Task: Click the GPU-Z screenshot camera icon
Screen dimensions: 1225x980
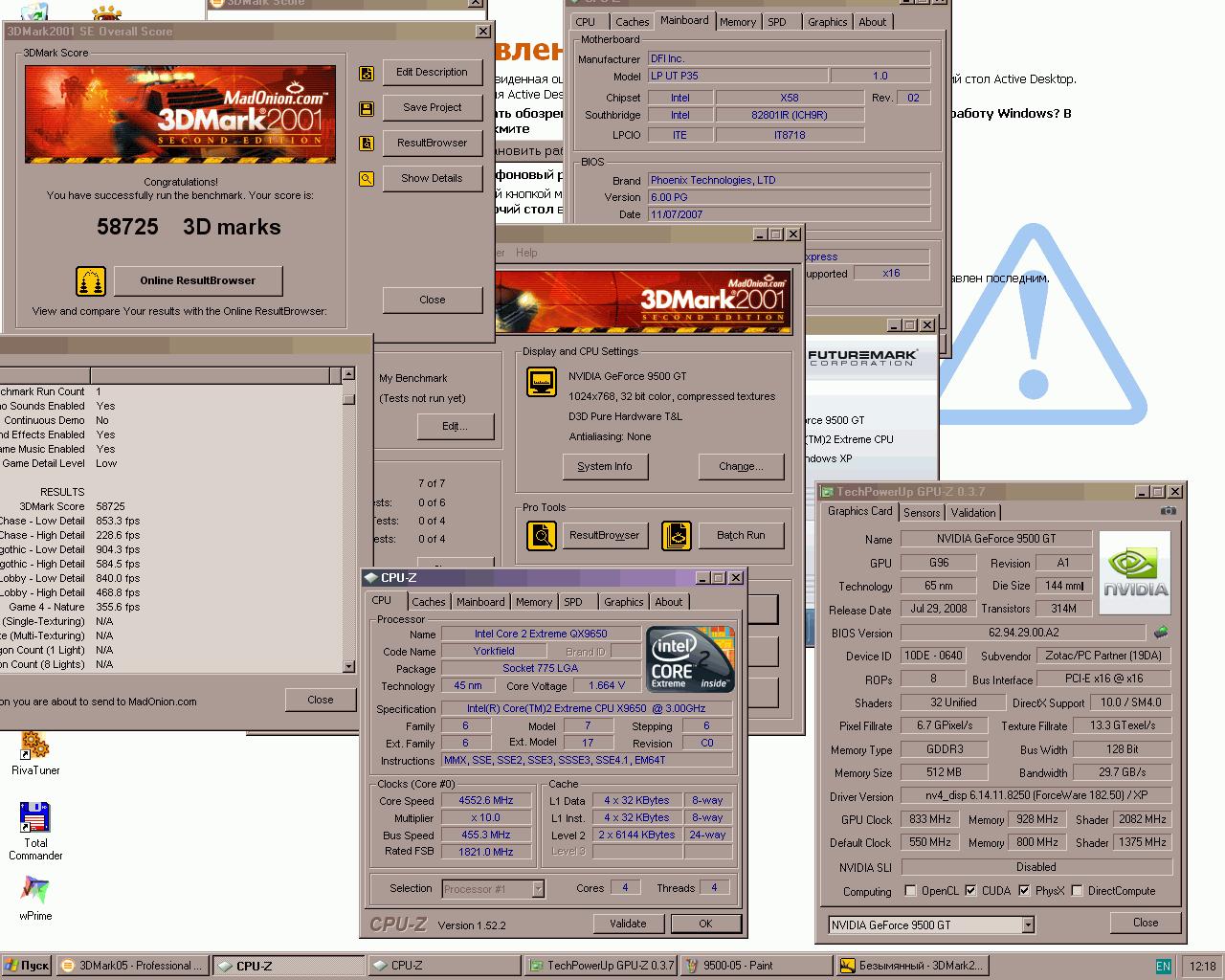Action: pos(1169,511)
